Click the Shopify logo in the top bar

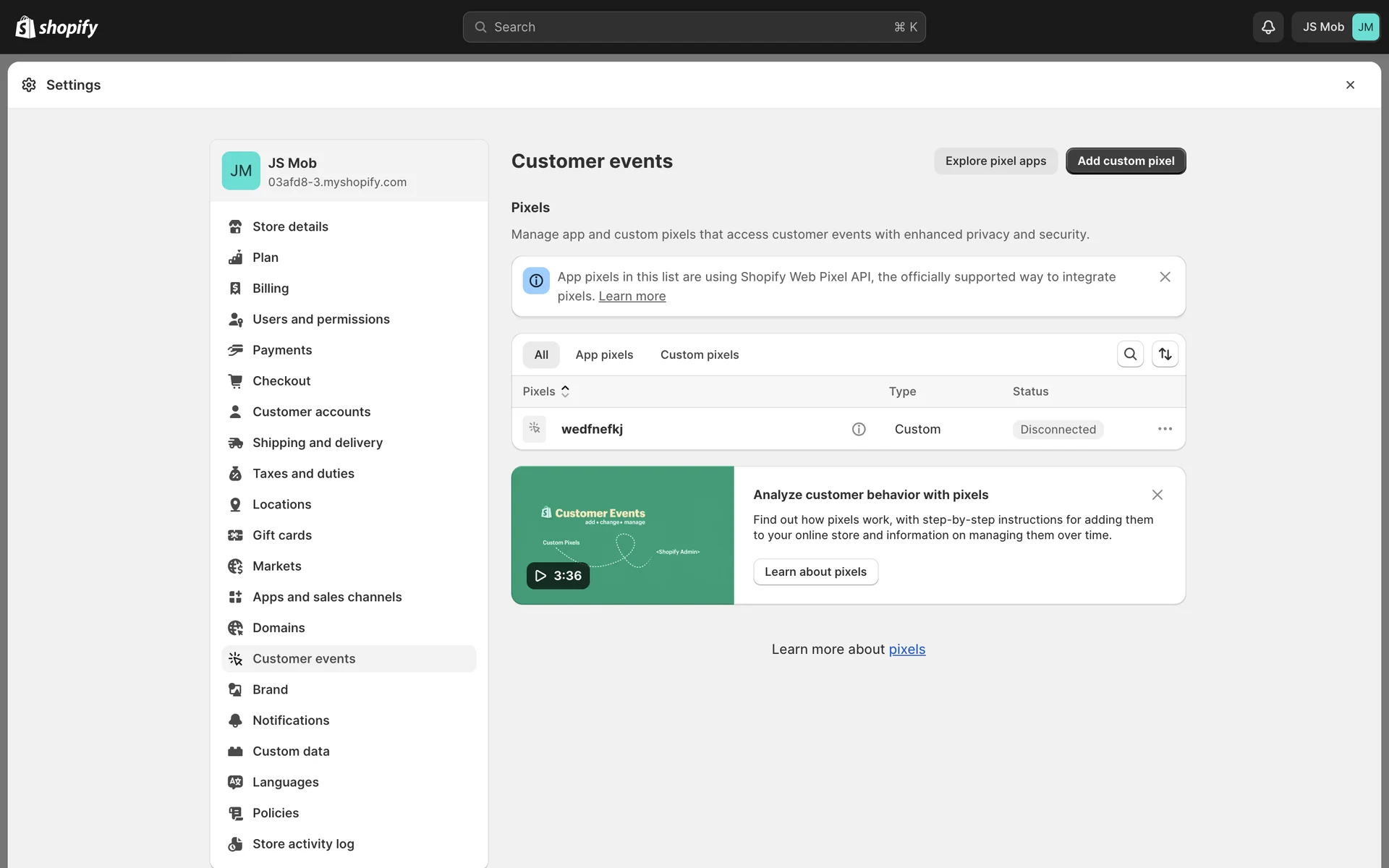pos(56,27)
